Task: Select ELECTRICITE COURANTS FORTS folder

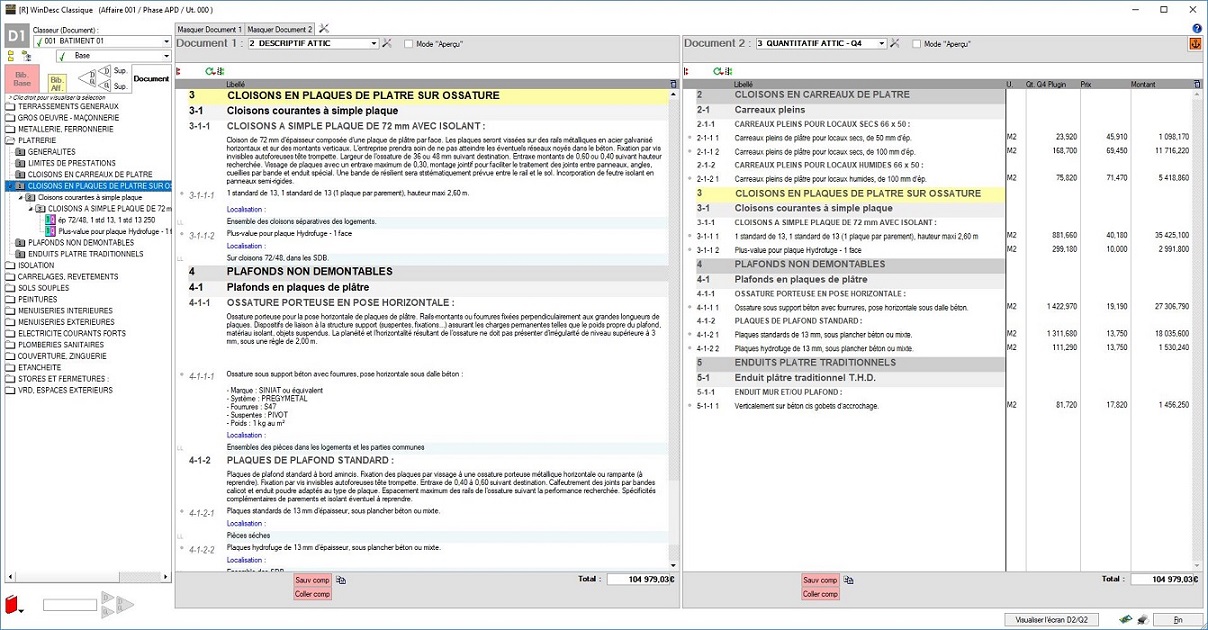Action: 66,334
